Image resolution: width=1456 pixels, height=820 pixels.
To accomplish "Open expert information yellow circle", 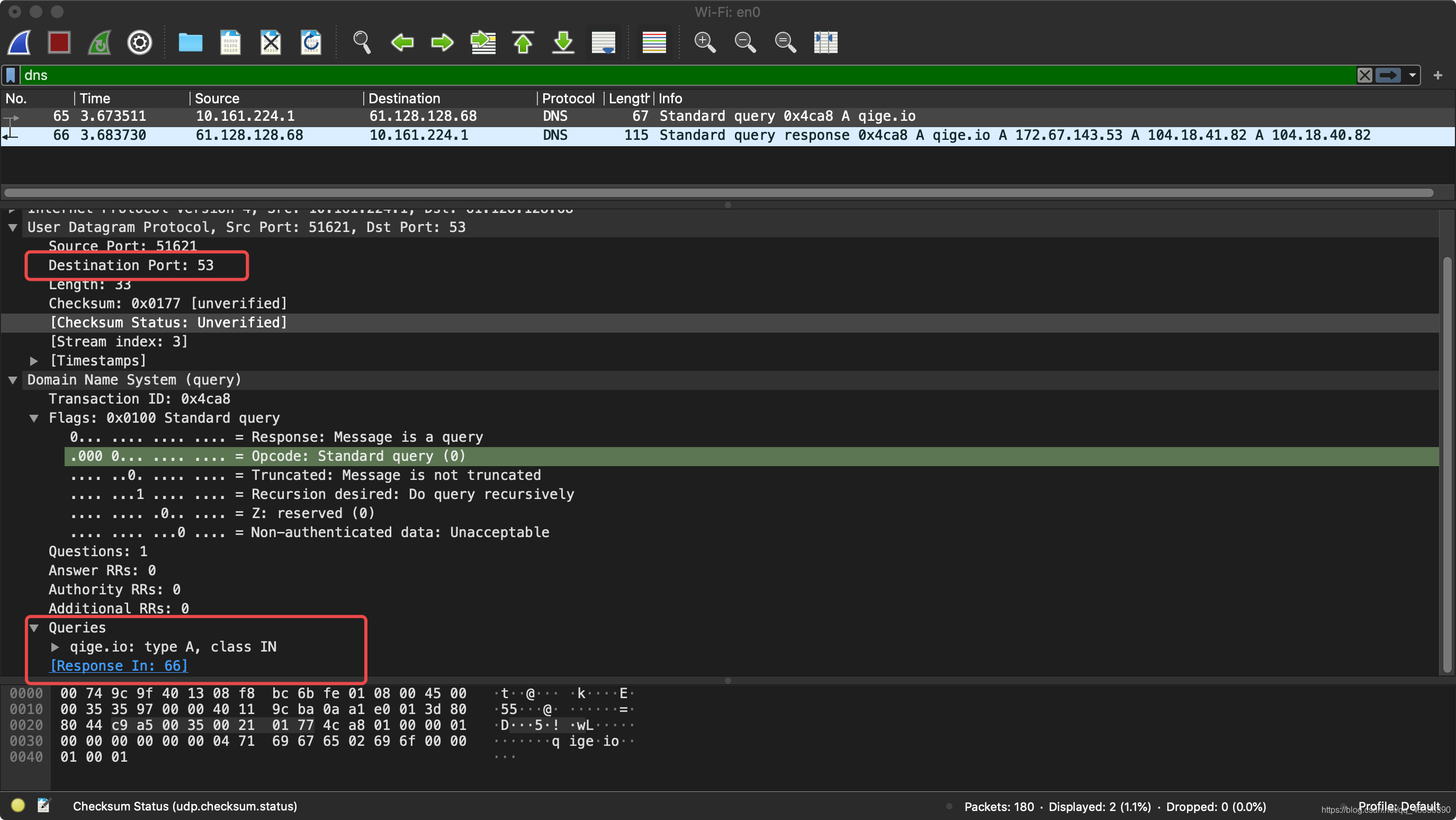I will coord(17,805).
